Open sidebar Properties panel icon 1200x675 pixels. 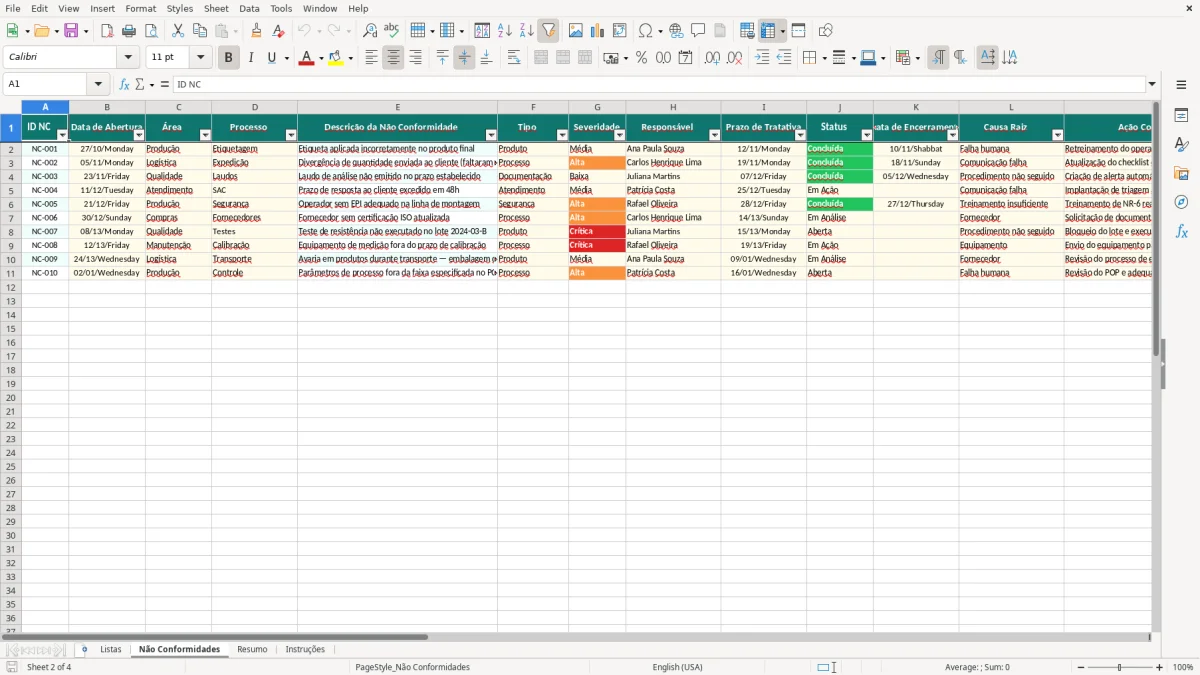1181,115
